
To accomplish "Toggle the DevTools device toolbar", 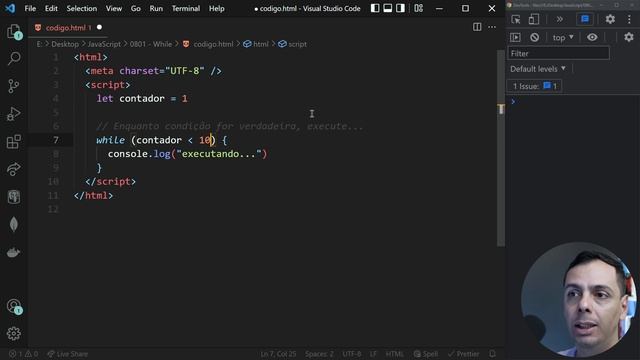I will (533, 19).
